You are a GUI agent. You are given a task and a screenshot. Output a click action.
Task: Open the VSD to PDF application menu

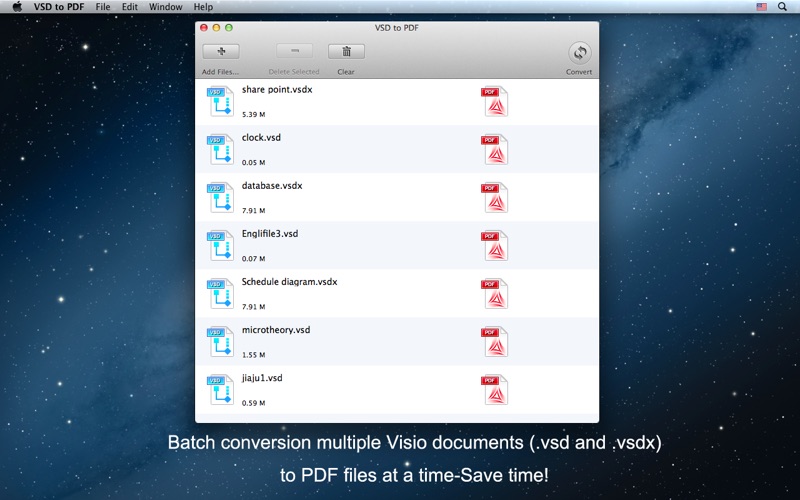[59, 7]
